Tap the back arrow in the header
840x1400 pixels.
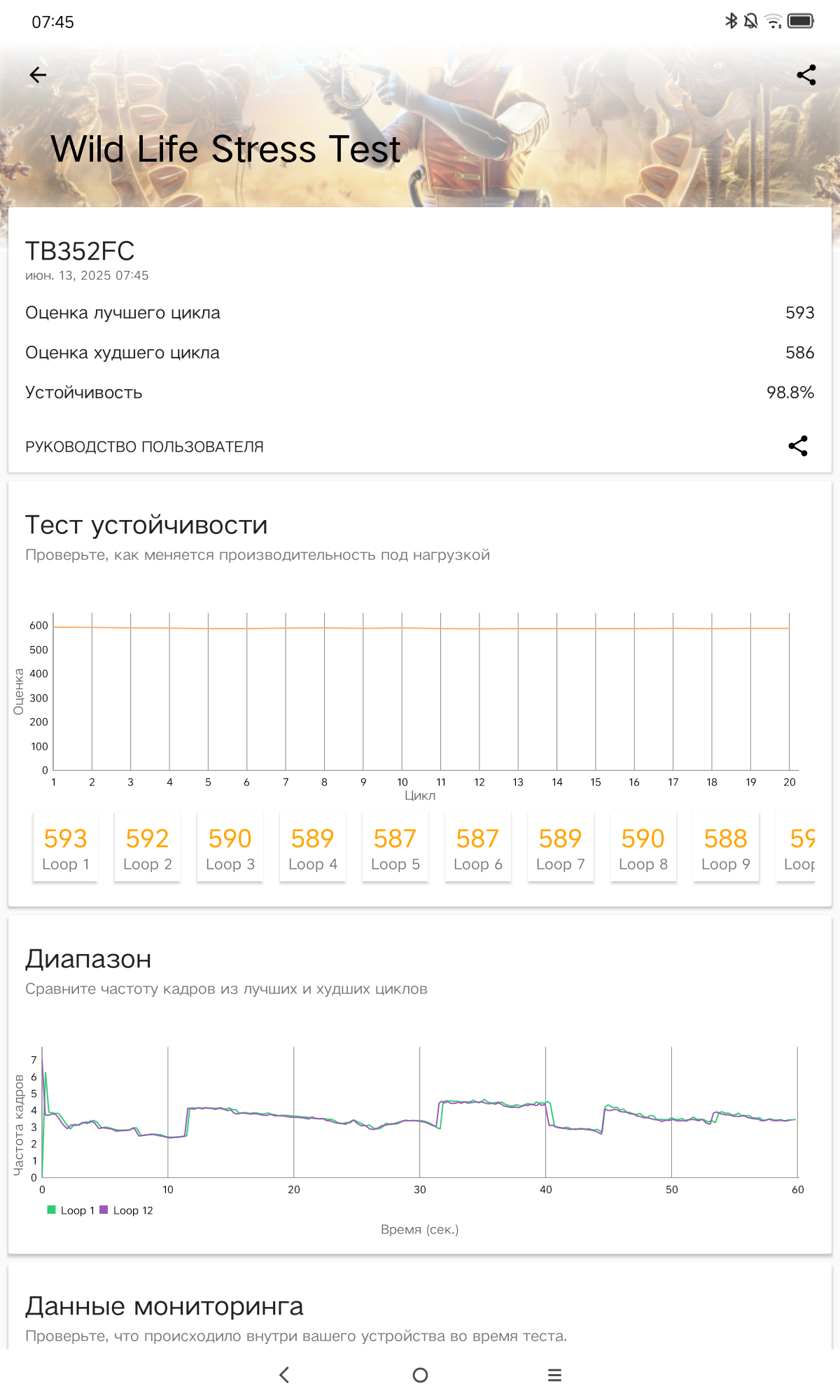[38, 75]
